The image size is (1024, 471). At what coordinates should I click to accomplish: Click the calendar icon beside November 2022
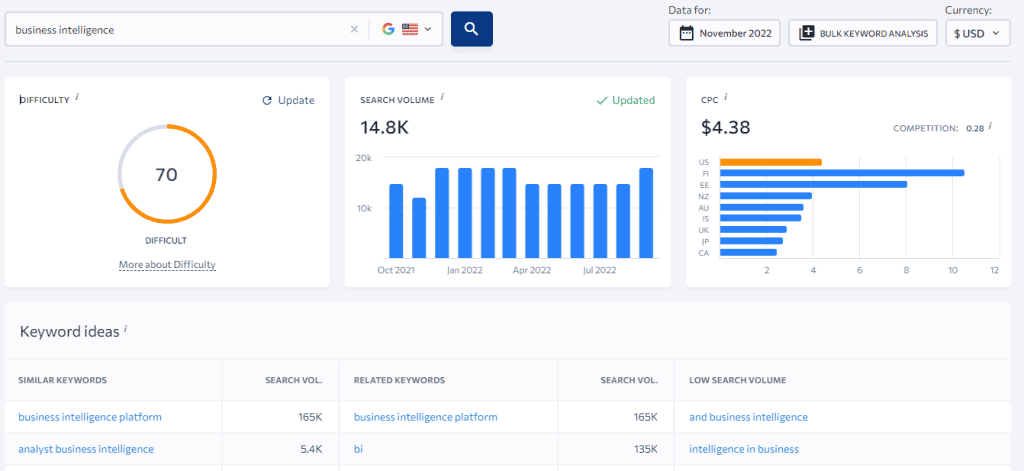click(x=686, y=33)
